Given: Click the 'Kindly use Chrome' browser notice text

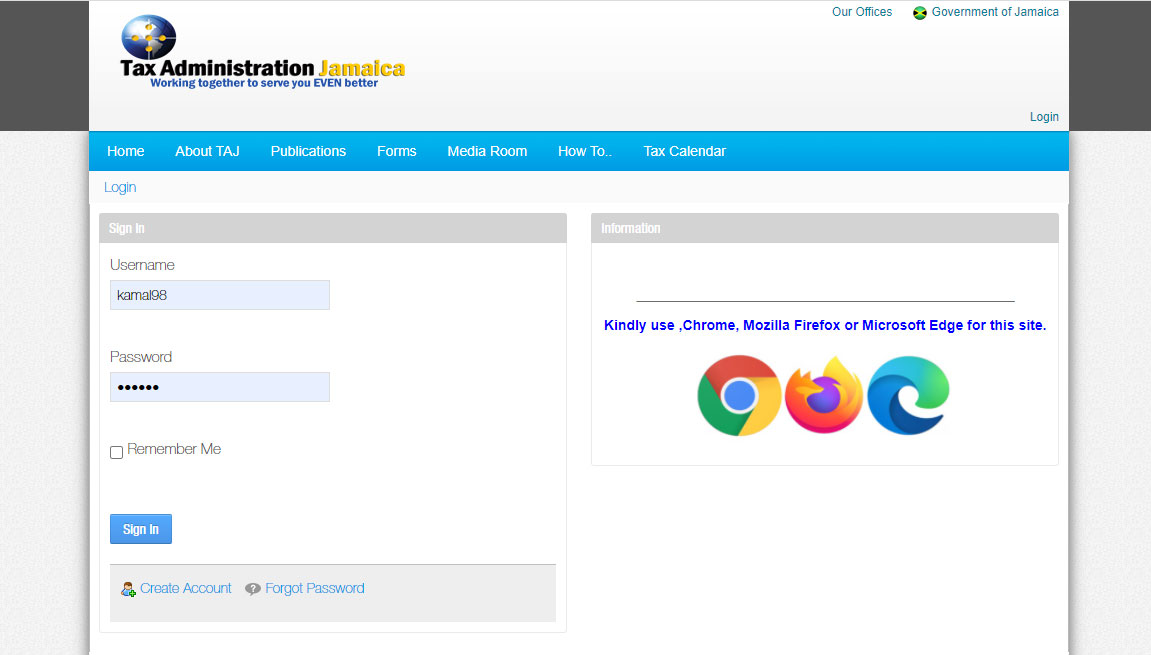Looking at the screenshot, I should 824,325.
